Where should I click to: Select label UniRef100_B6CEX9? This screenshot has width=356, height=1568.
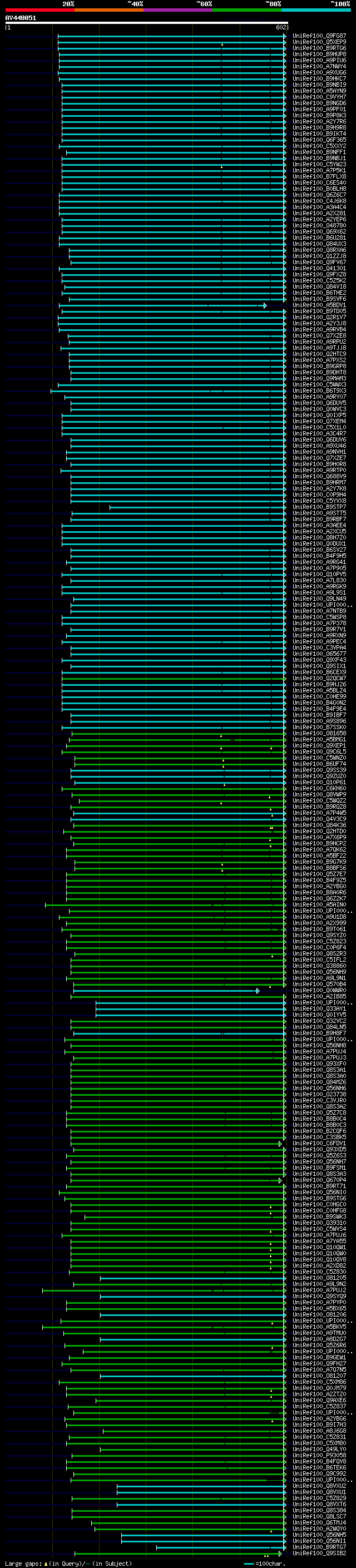coord(319,672)
